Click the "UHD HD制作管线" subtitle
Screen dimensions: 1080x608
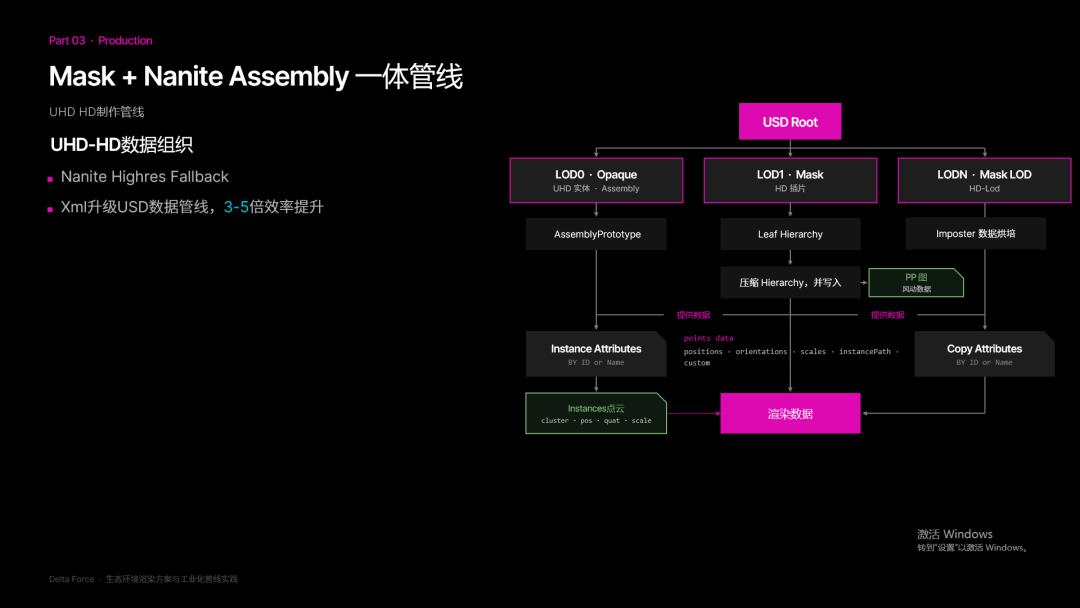pos(96,112)
